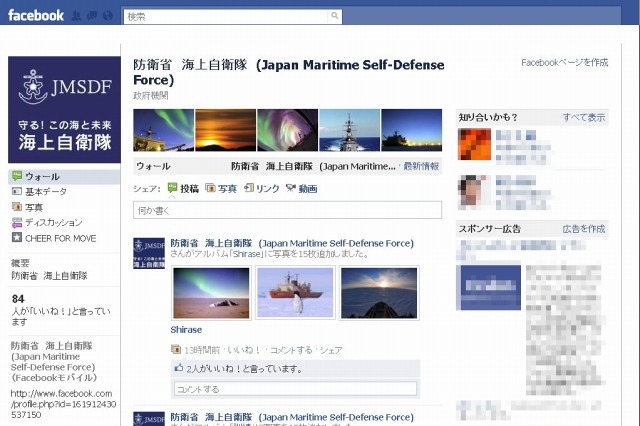Viewport: 640px width, 426px height.
Task: Click the Facebook logo in header
Action: pyautogui.click(x=36, y=16)
